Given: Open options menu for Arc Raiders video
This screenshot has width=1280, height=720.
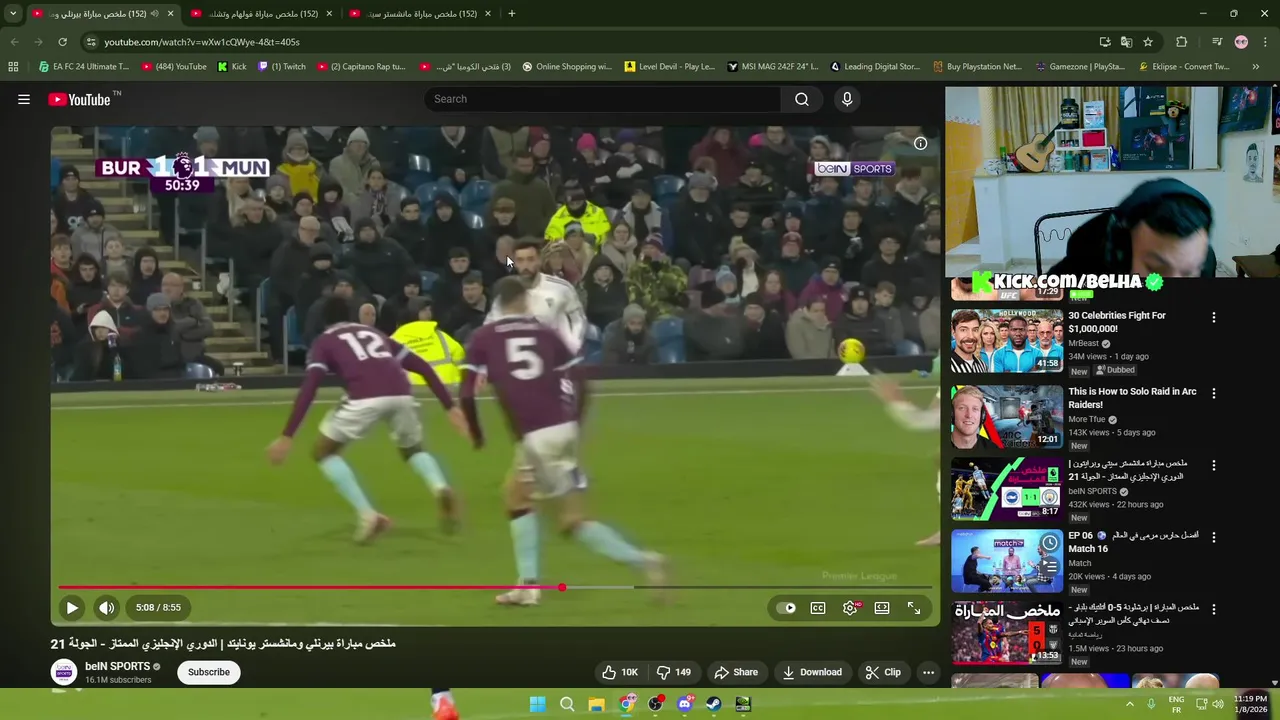Looking at the screenshot, I should click(1214, 393).
